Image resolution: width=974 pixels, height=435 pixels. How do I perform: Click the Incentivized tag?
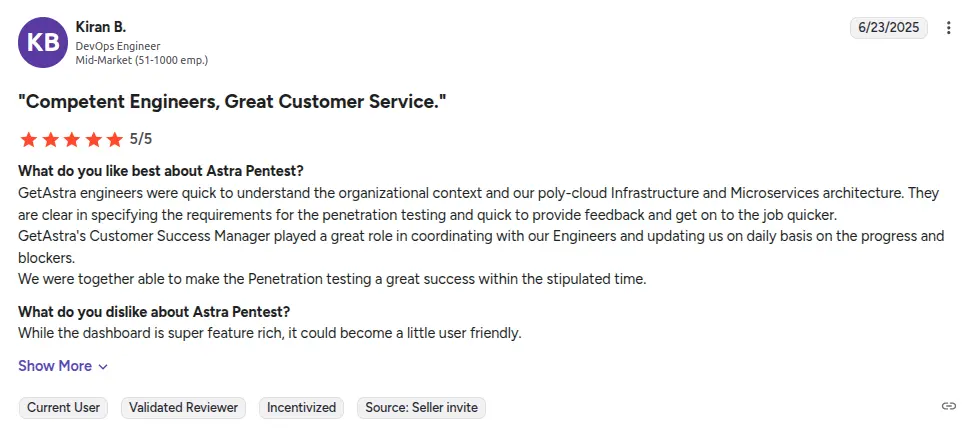pos(301,407)
